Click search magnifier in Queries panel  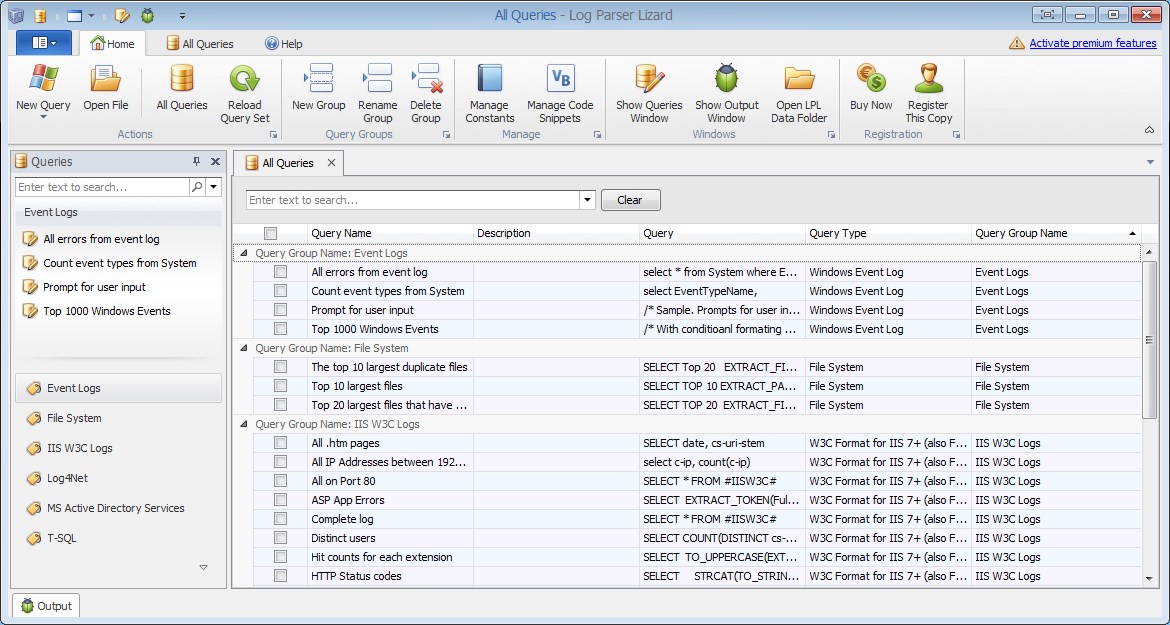(x=197, y=186)
